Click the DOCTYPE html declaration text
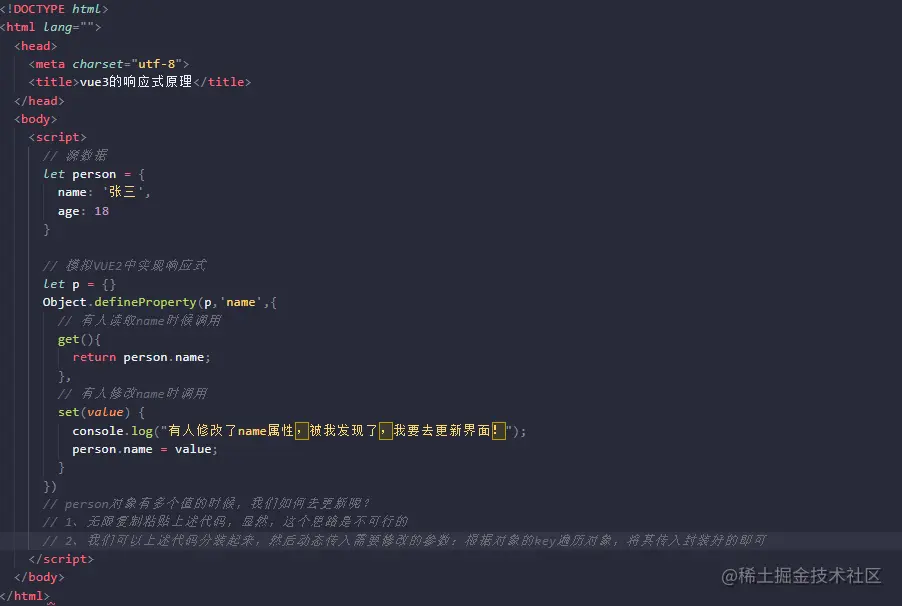902x606 pixels. coord(54,9)
